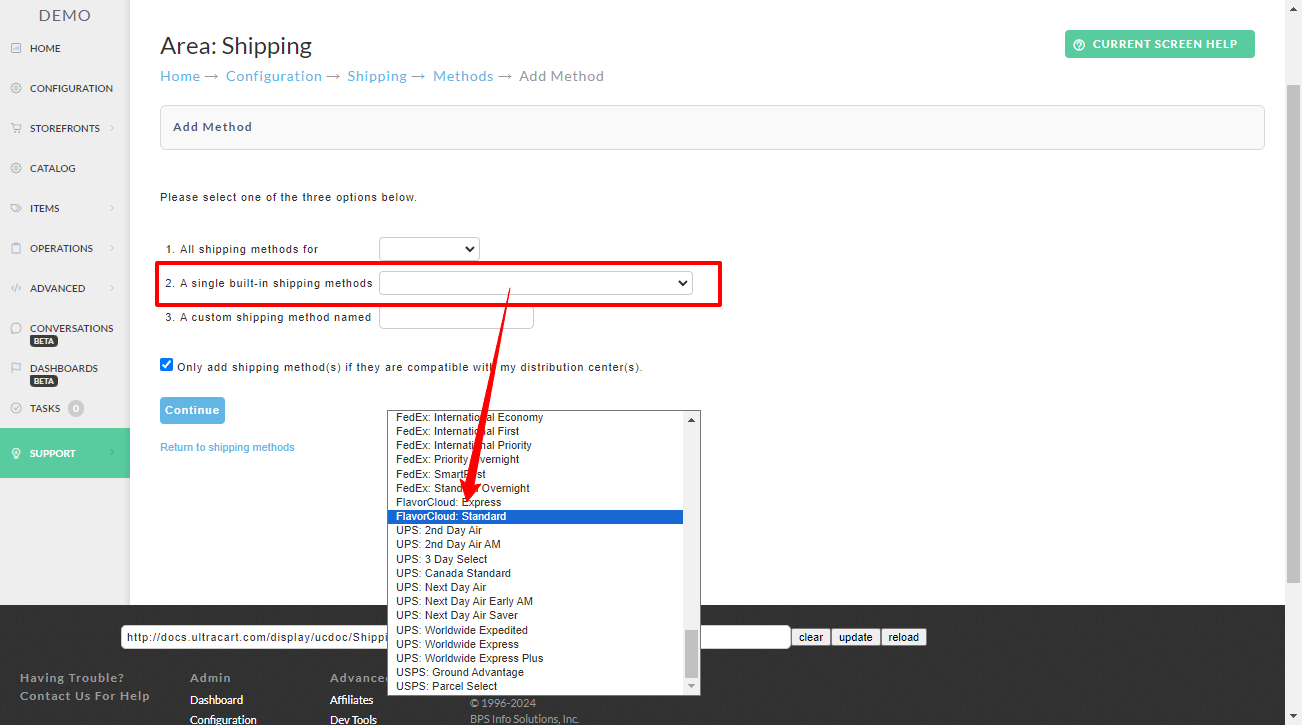Click the reload button
The width and height of the screenshot is (1302, 725).
click(x=903, y=637)
